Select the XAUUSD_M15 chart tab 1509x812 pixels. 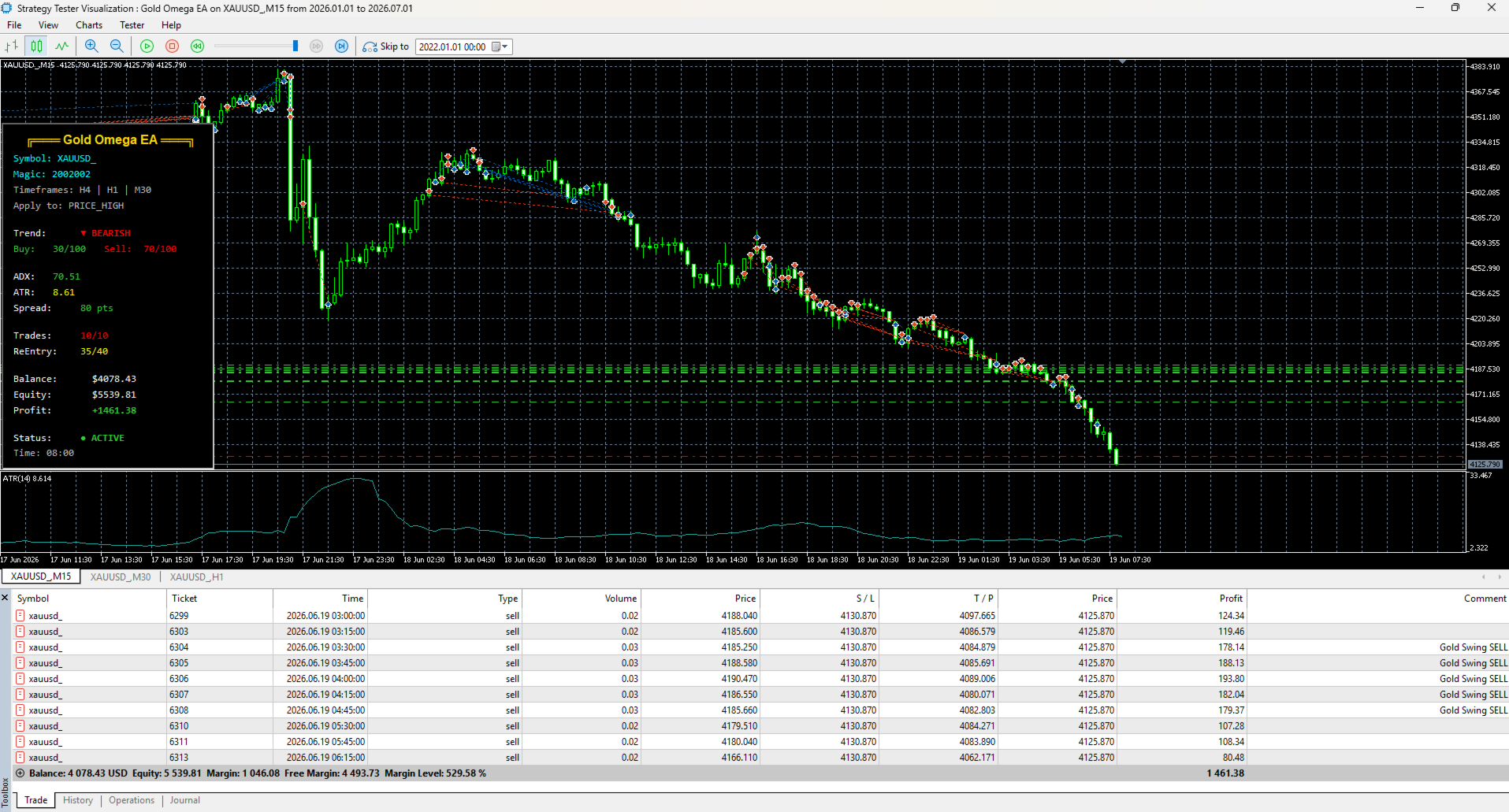pos(41,577)
